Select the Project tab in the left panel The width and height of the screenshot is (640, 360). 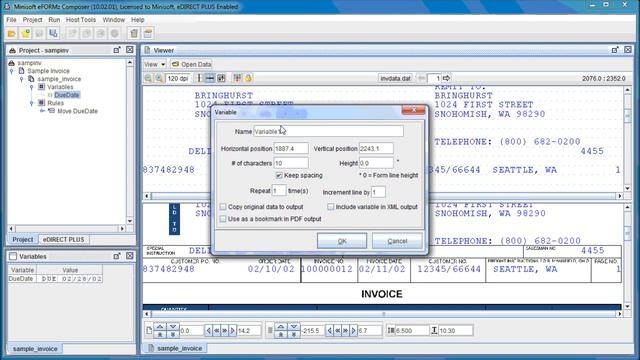pos(22,240)
